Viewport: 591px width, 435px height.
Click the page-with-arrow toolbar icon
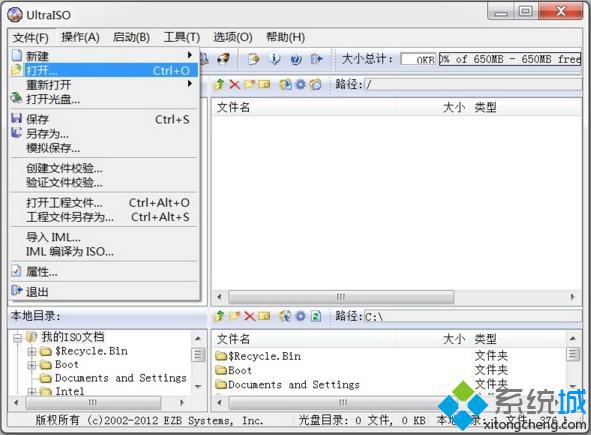(x=254, y=59)
